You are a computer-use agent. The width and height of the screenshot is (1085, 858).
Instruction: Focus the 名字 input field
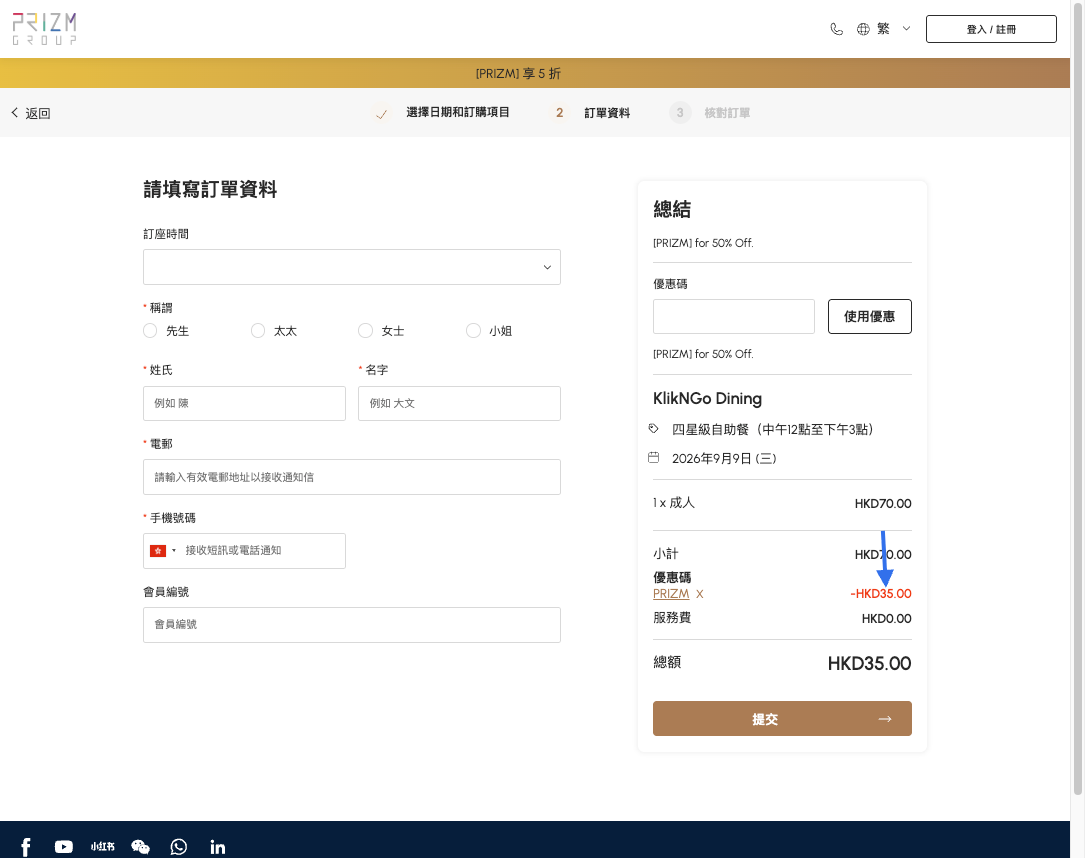coord(459,403)
